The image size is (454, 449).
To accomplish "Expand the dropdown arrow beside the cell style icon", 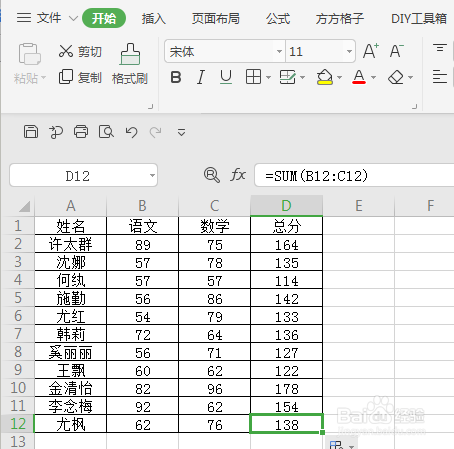I will point(303,78).
